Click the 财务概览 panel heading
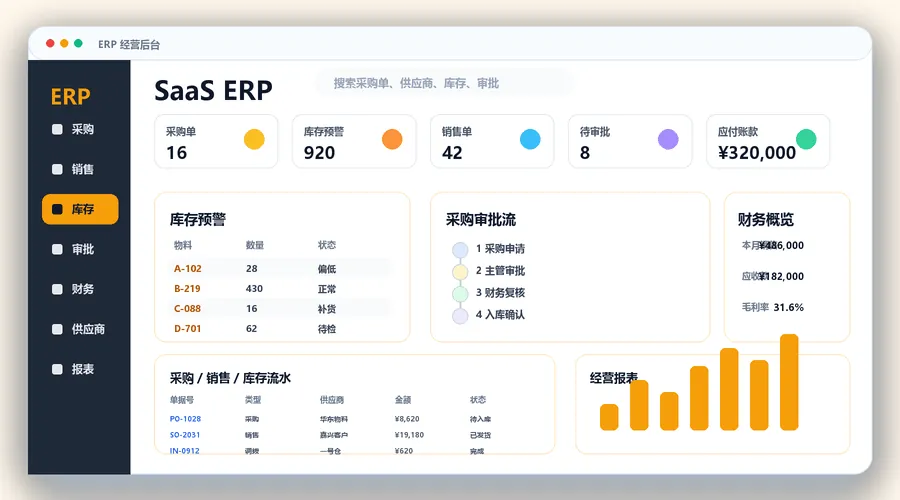Viewport: 900px width, 500px height. coord(766,219)
